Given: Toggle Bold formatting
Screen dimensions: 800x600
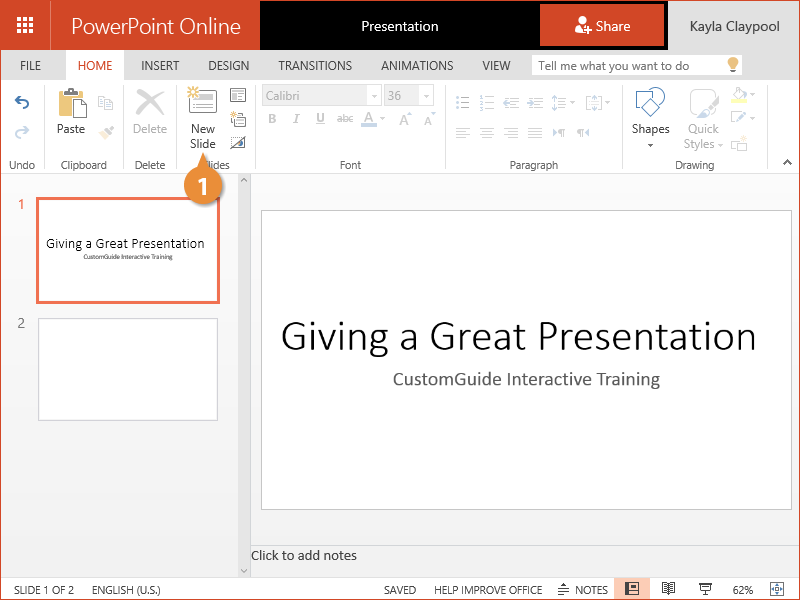Looking at the screenshot, I should [x=272, y=119].
